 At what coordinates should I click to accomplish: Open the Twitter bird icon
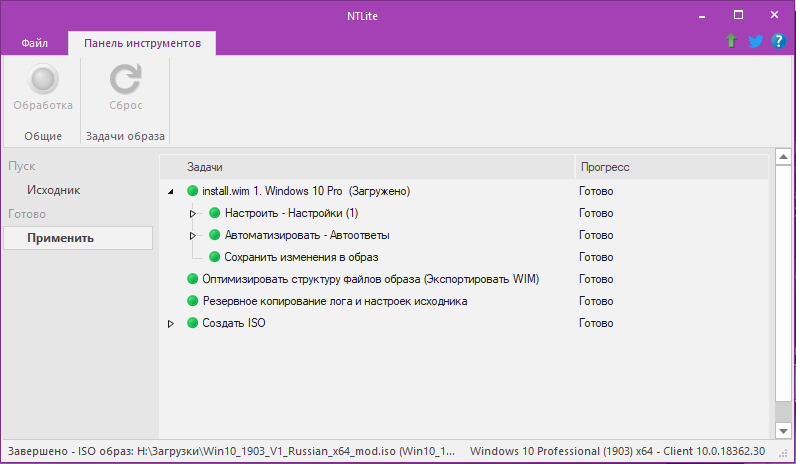pos(755,41)
